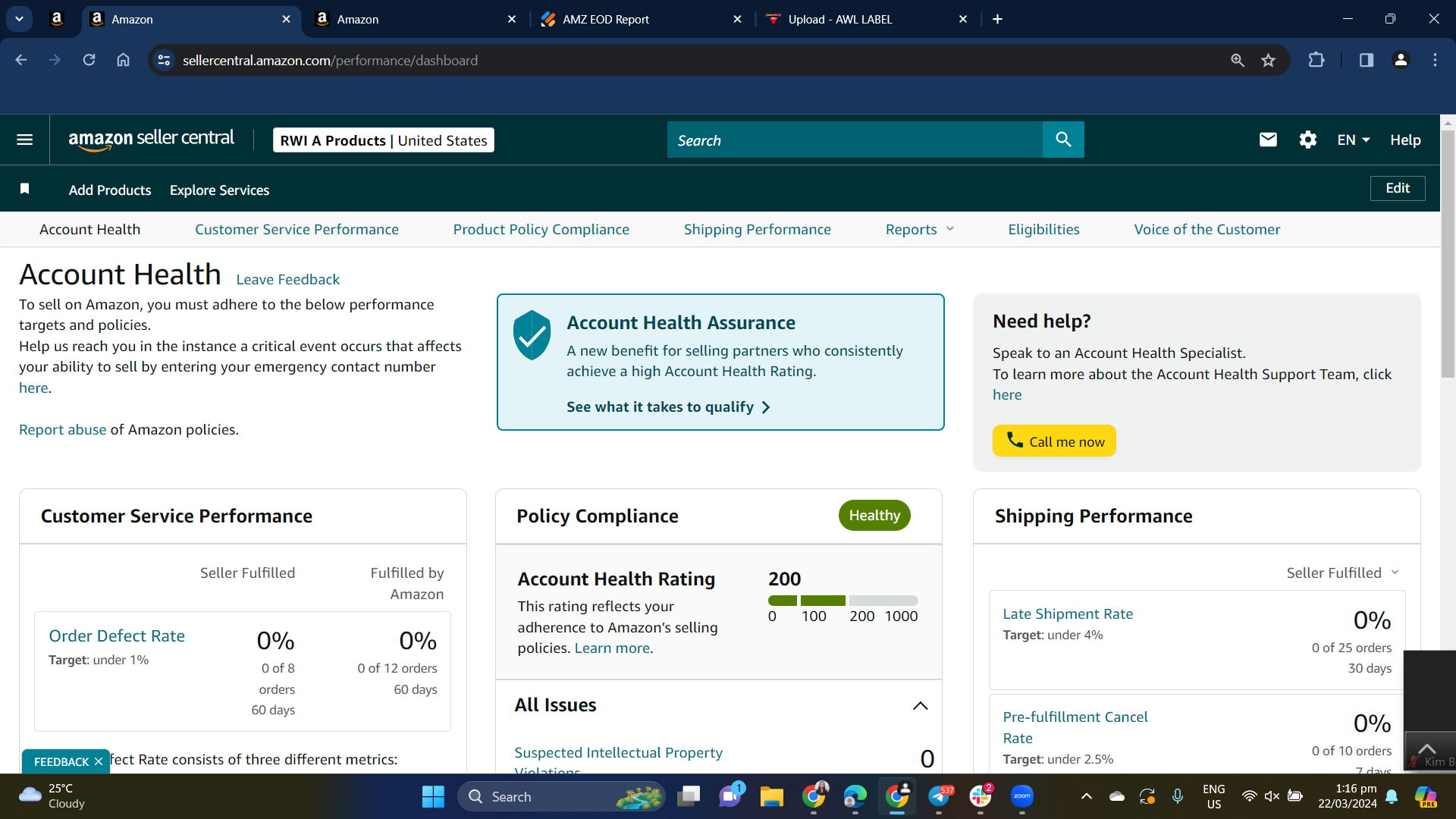Open the EN language dropdown
1456x819 pixels.
coord(1353,140)
